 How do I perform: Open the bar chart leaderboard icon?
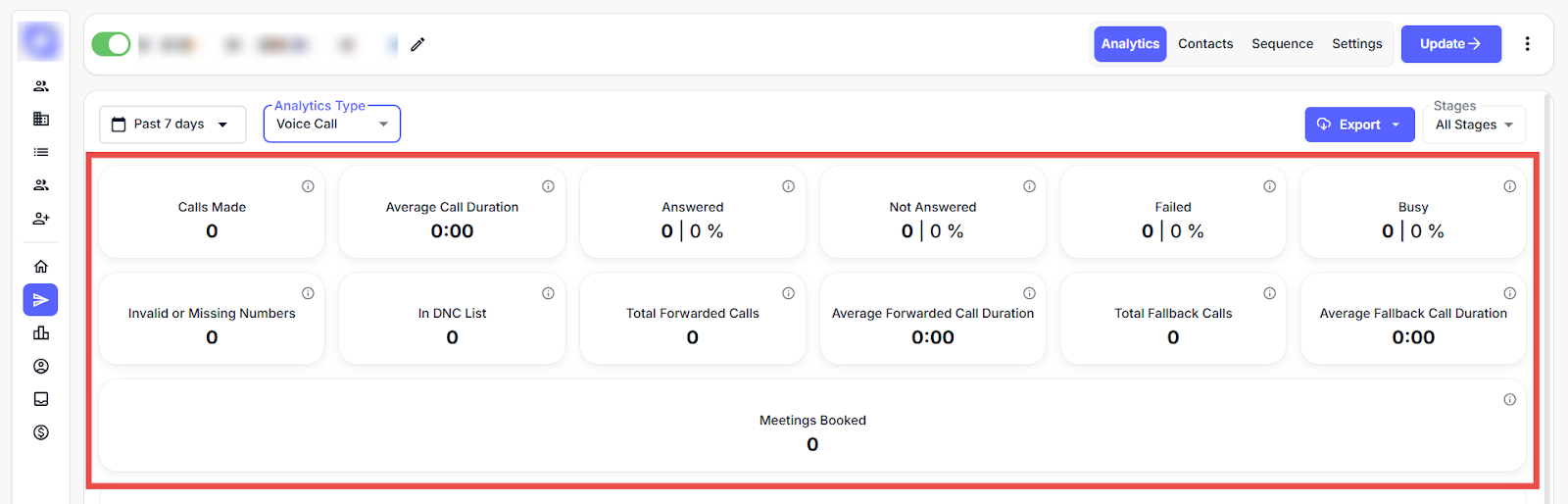(x=41, y=333)
